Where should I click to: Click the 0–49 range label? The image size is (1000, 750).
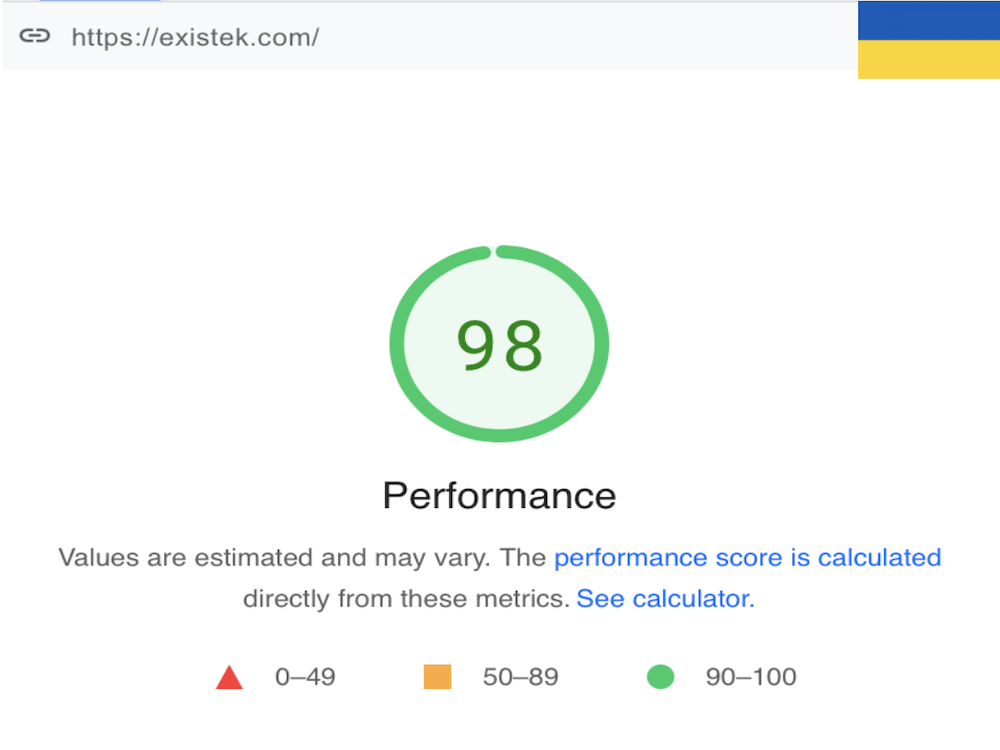[x=305, y=677]
